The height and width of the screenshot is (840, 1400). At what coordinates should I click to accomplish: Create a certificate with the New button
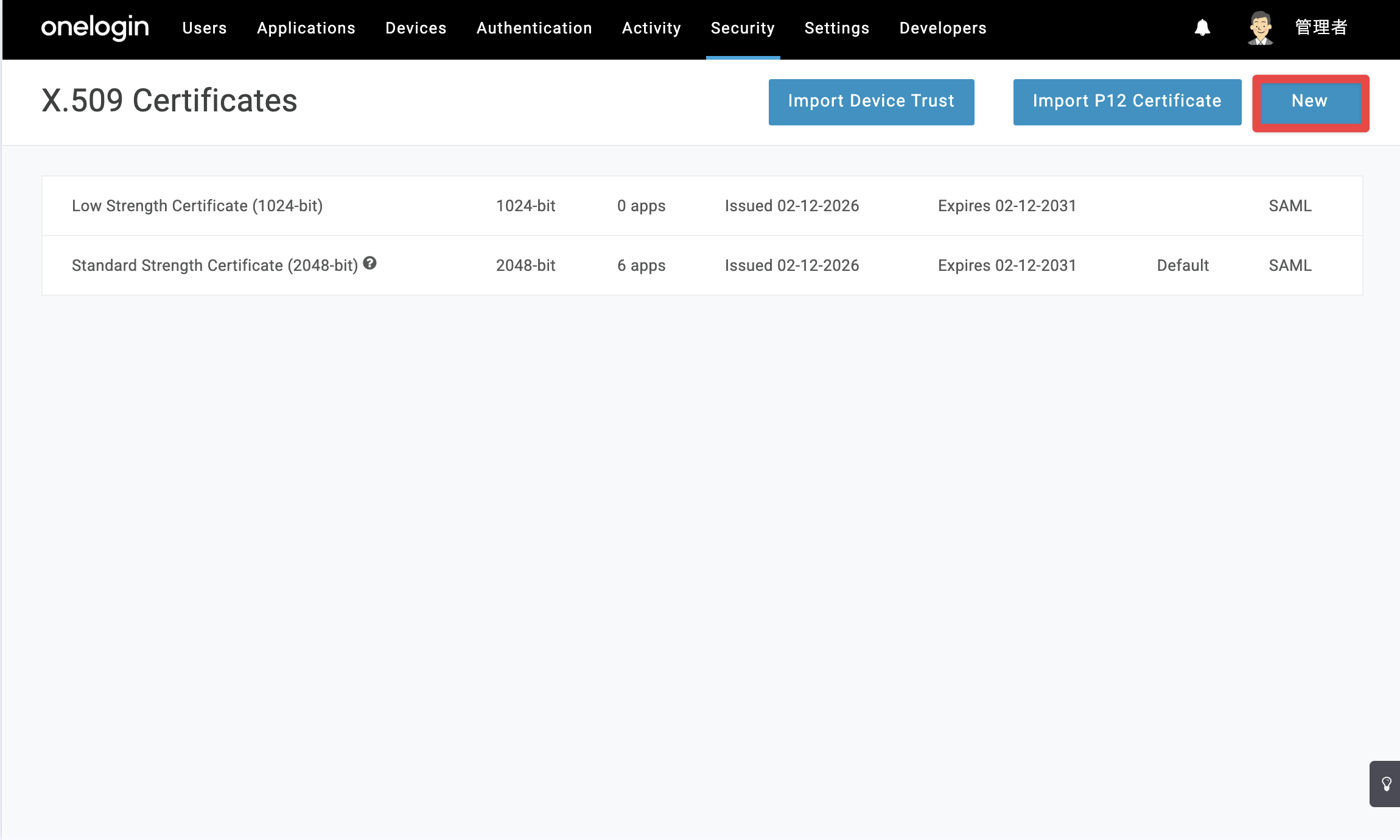tap(1311, 102)
